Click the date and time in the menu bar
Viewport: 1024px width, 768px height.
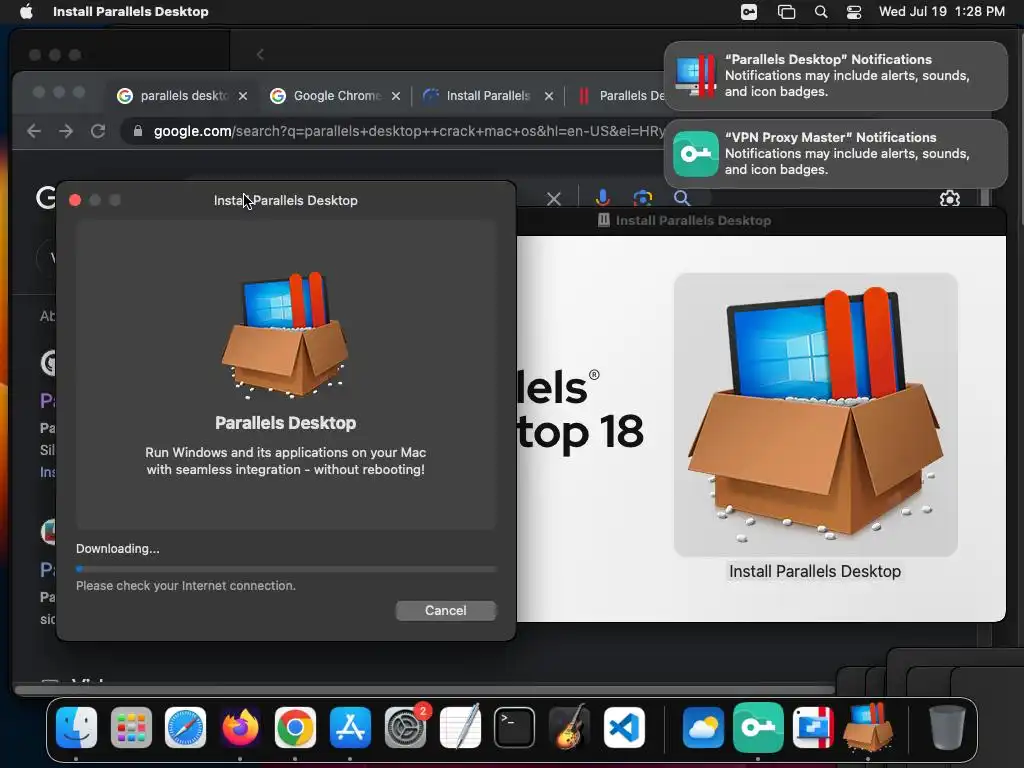pyautogui.click(x=942, y=12)
